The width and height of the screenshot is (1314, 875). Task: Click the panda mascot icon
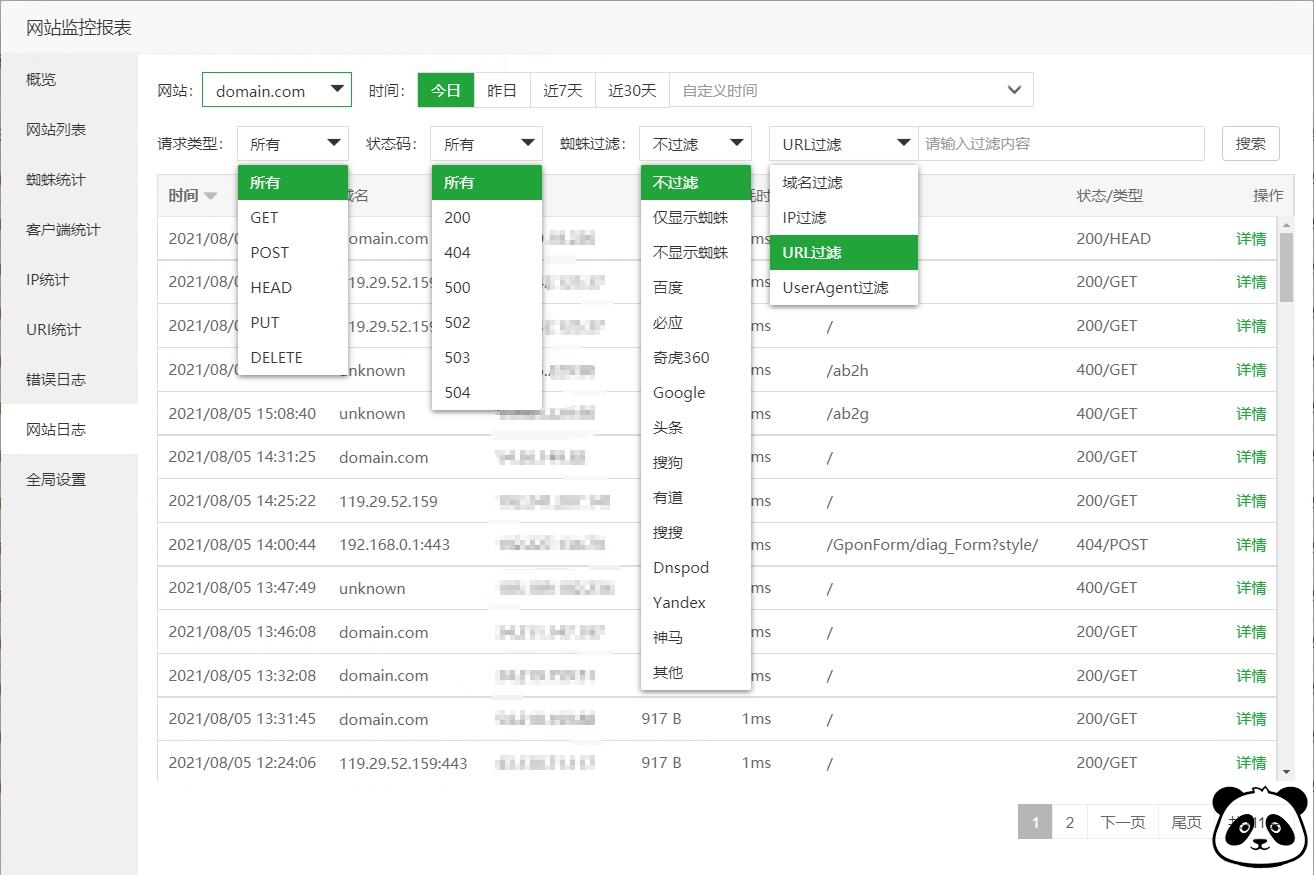point(1259,826)
